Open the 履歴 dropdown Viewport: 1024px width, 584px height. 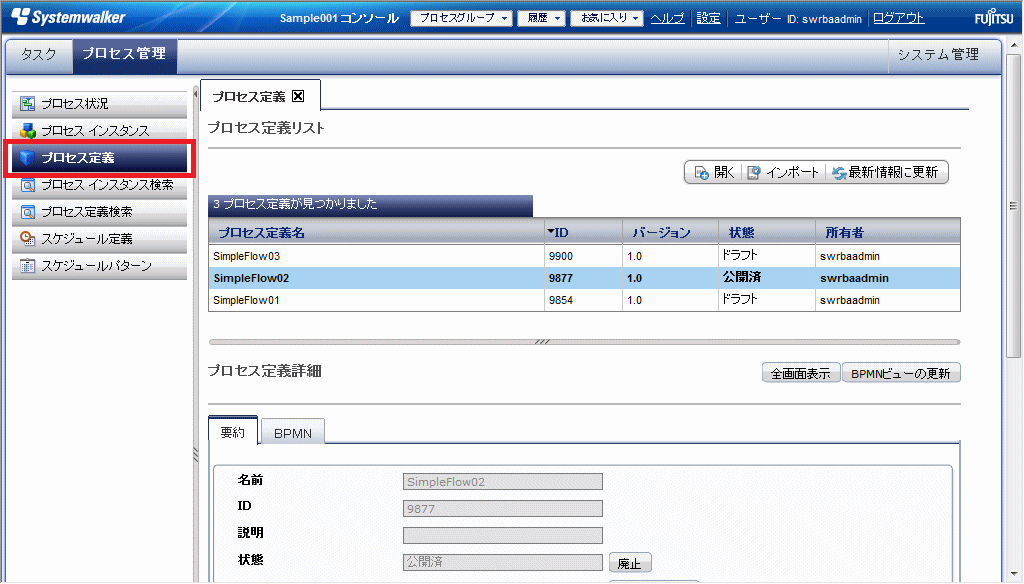tap(541, 18)
